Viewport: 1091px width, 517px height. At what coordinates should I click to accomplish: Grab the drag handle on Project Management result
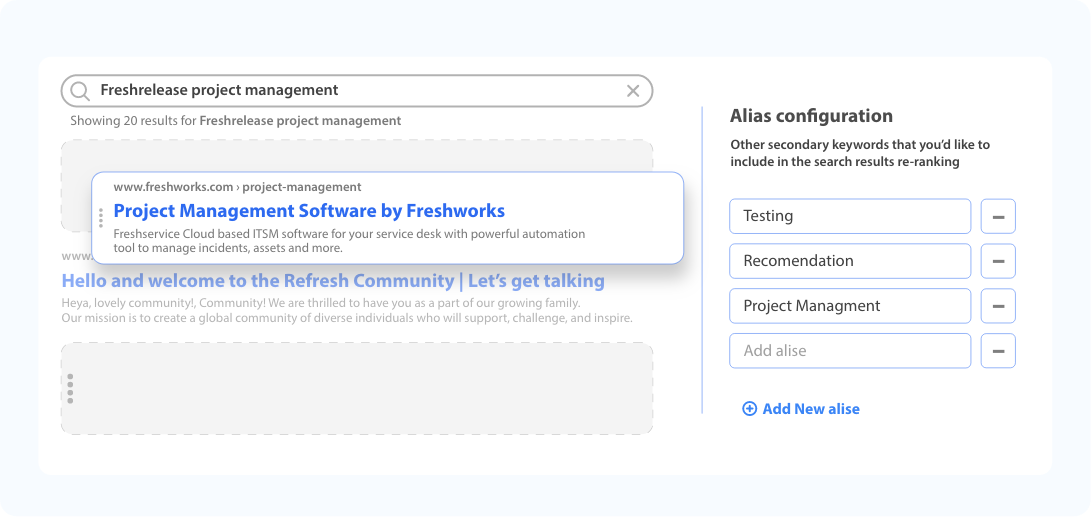[x=101, y=218]
